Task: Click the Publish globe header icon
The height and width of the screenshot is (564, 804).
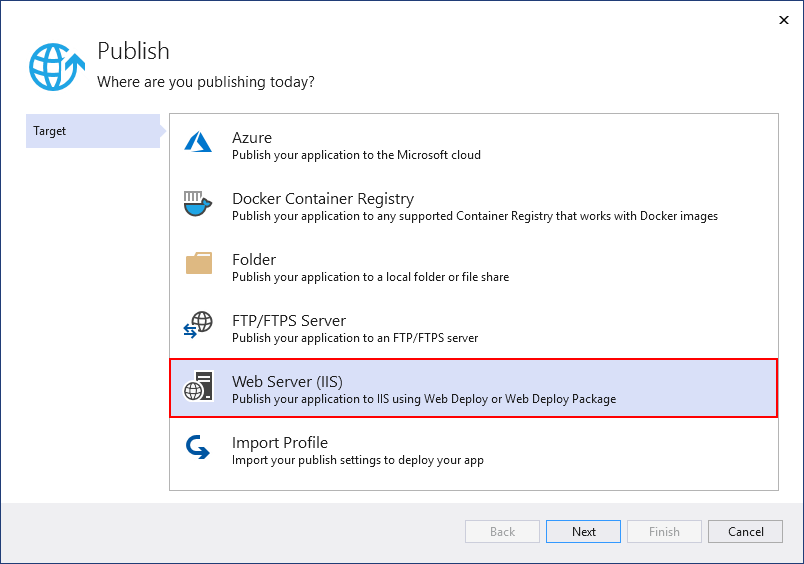Action: (57, 67)
